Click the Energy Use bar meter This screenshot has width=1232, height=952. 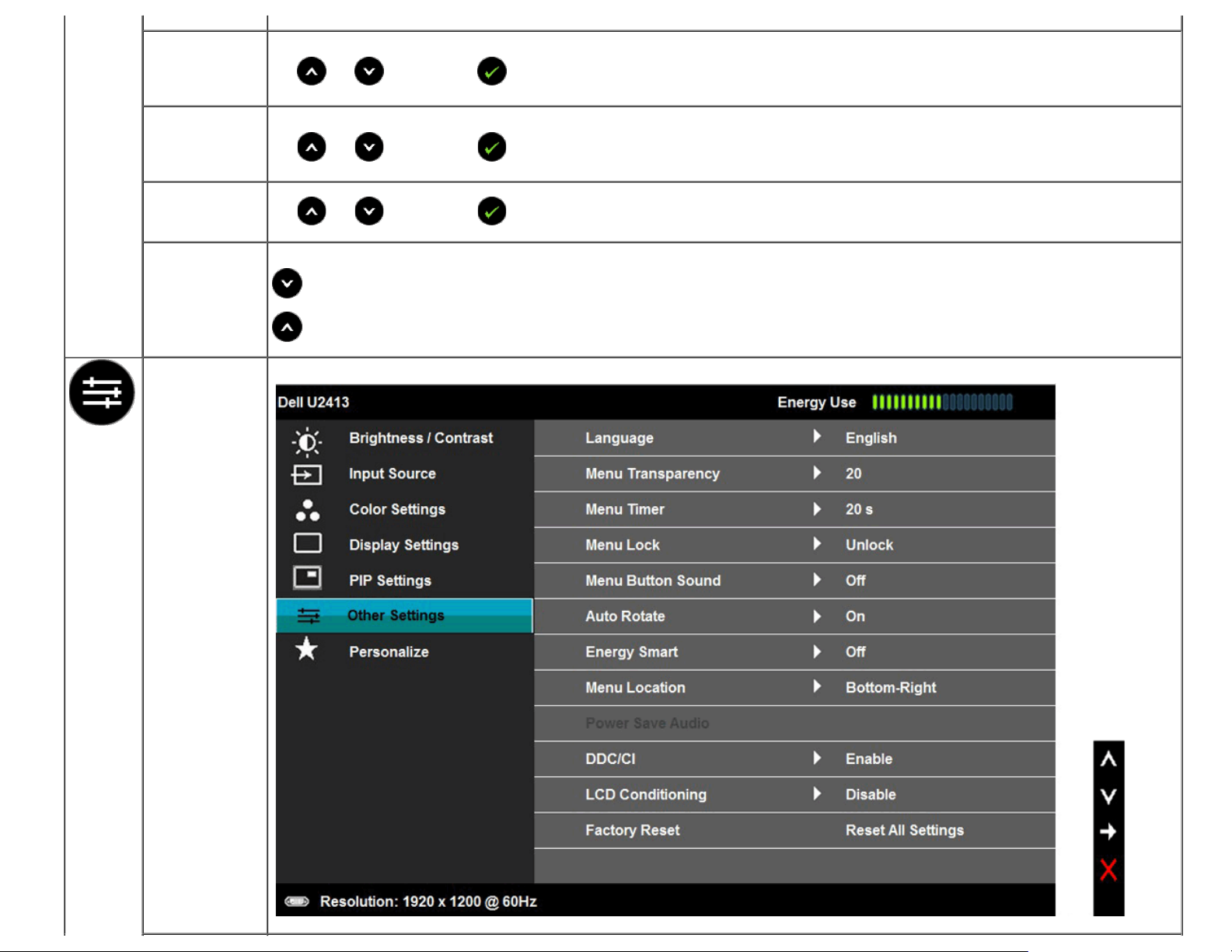pyautogui.click(x=942, y=402)
